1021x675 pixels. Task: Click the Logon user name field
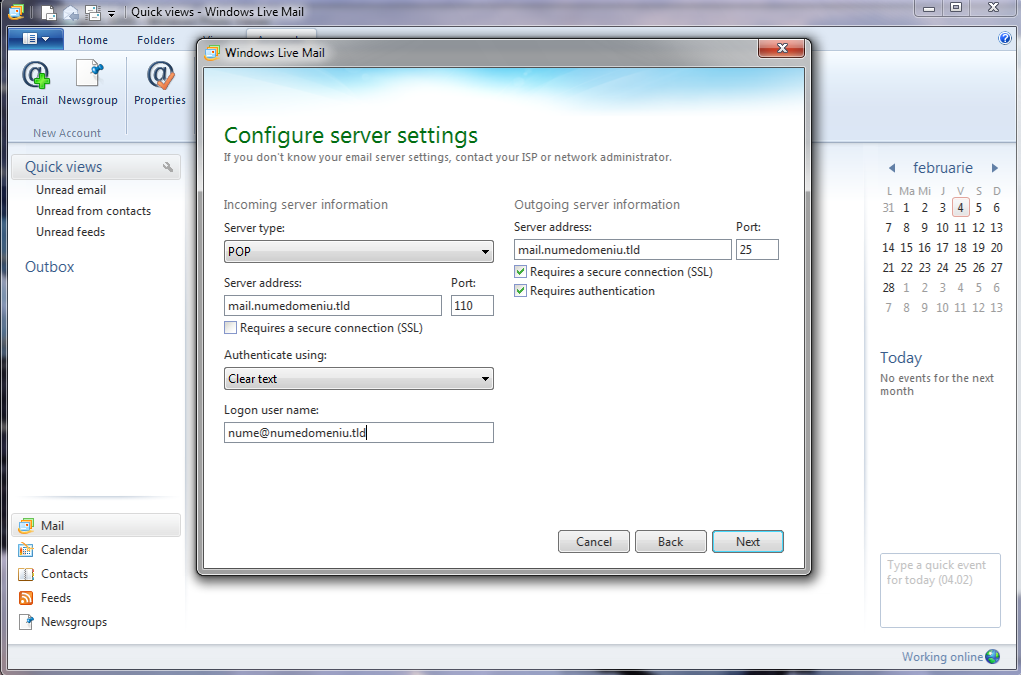pyautogui.click(x=359, y=433)
